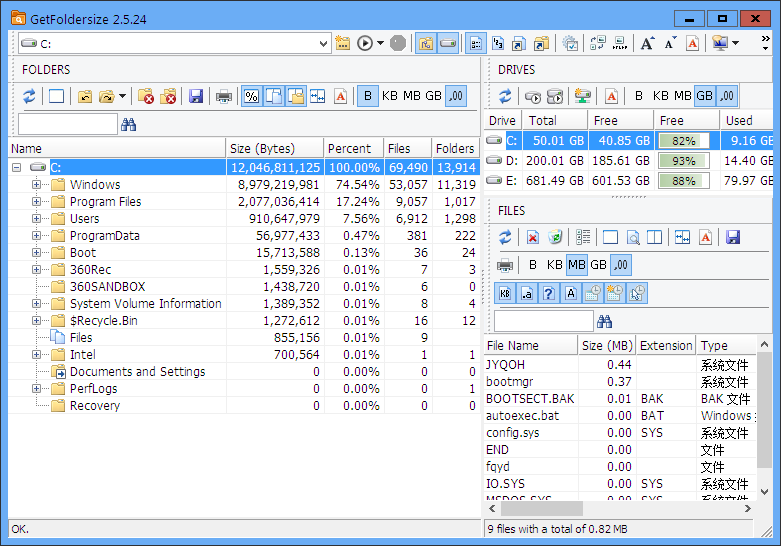Start the scan with the play button
781x546 pixels.
(x=365, y=43)
